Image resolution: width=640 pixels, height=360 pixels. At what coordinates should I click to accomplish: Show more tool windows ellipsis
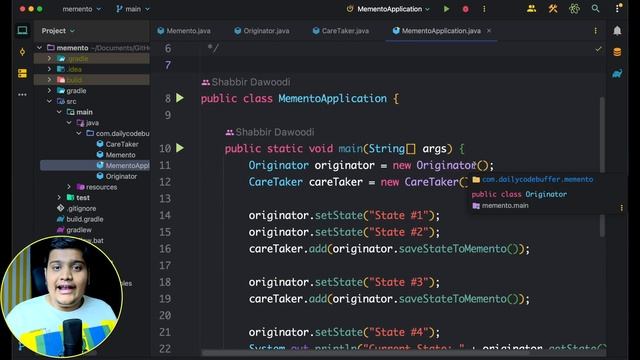[22, 95]
